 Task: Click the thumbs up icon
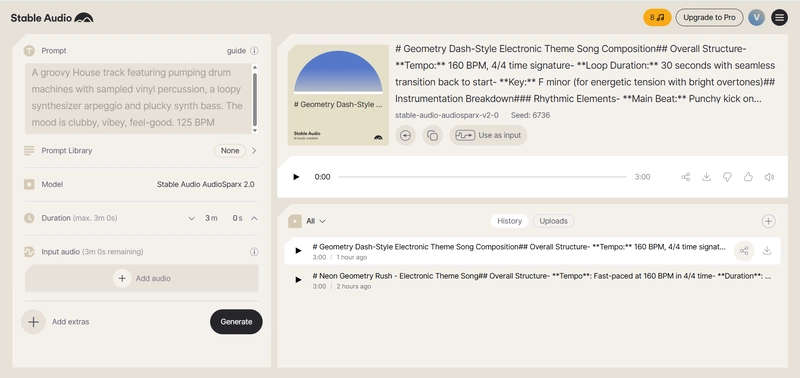tap(748, 177)
